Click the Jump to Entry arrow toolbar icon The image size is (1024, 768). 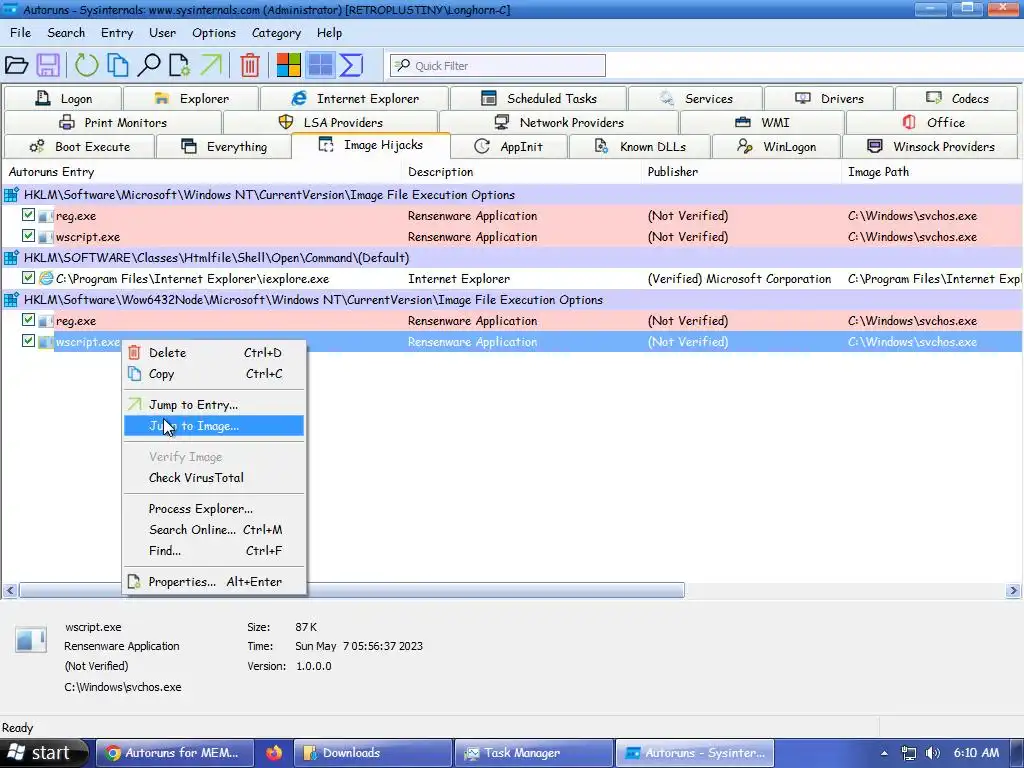[211, 65]
